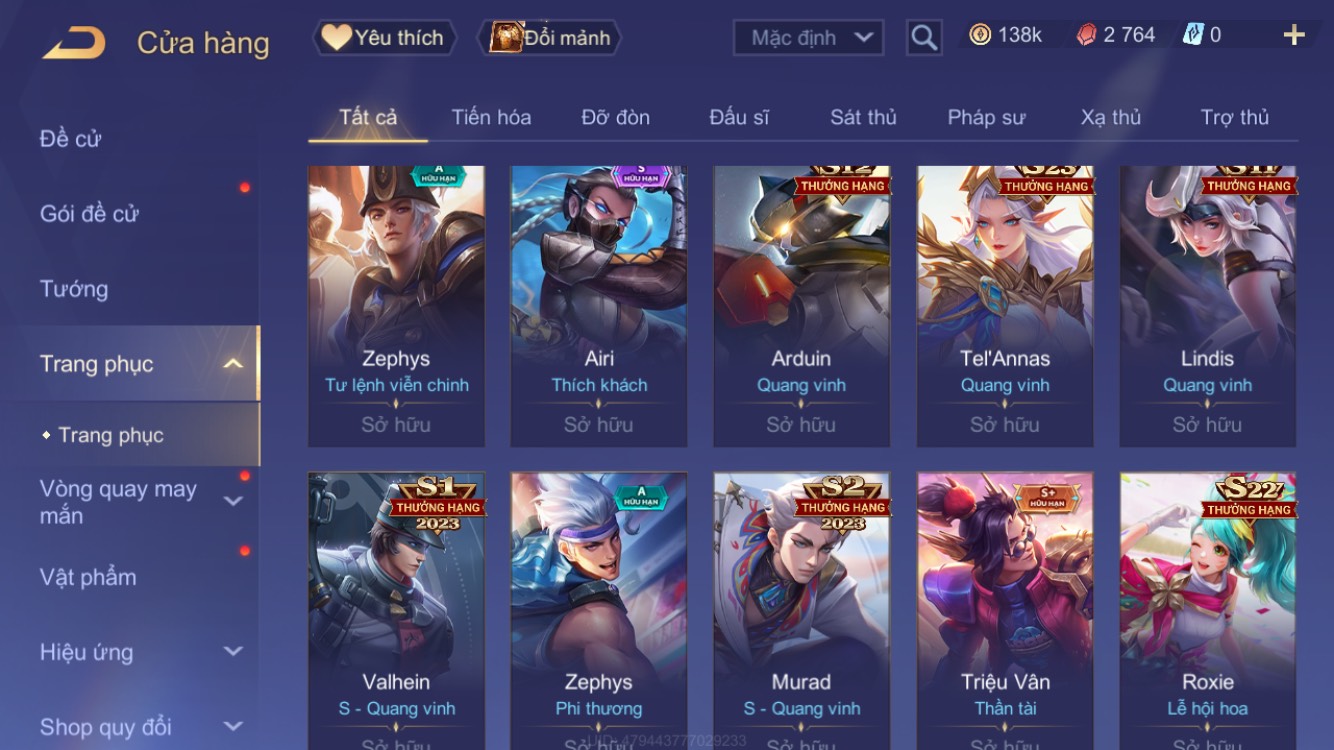Switch to the Sát thủ tab
The image size is (1334, 750).
(x=863, y=117)
